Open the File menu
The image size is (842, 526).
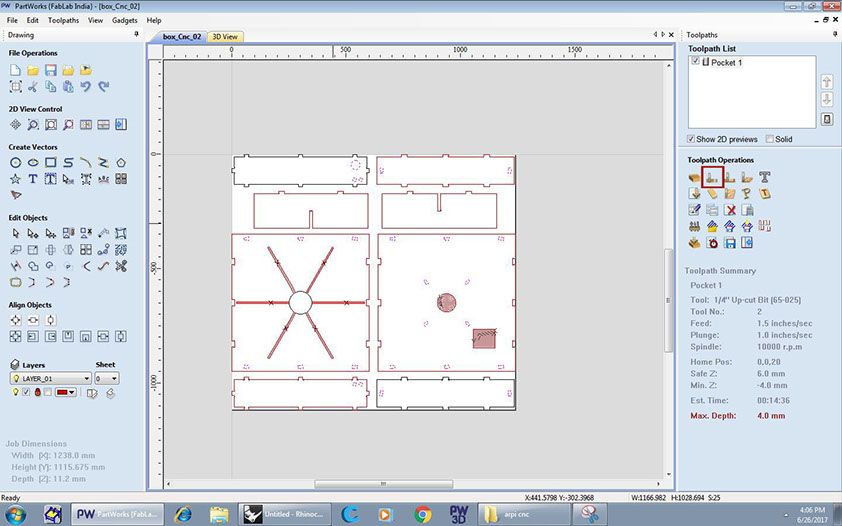[12, 20]
